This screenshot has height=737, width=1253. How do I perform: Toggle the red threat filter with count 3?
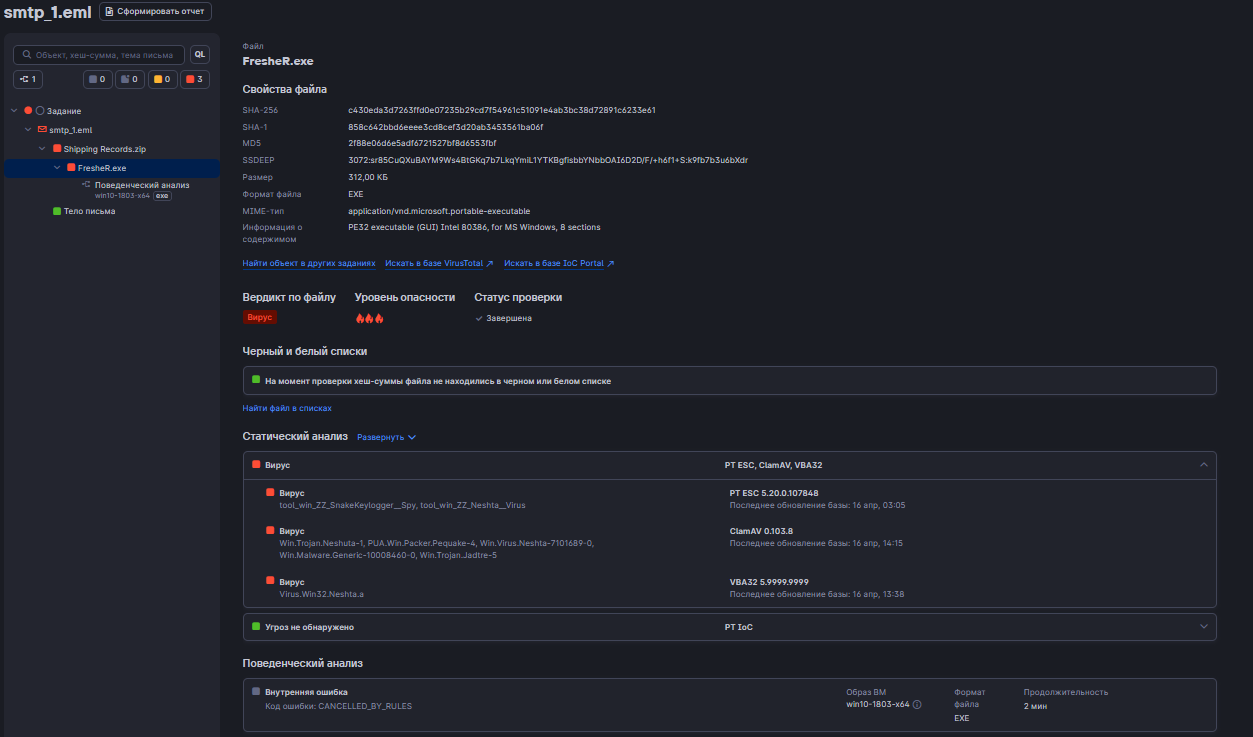195,79
